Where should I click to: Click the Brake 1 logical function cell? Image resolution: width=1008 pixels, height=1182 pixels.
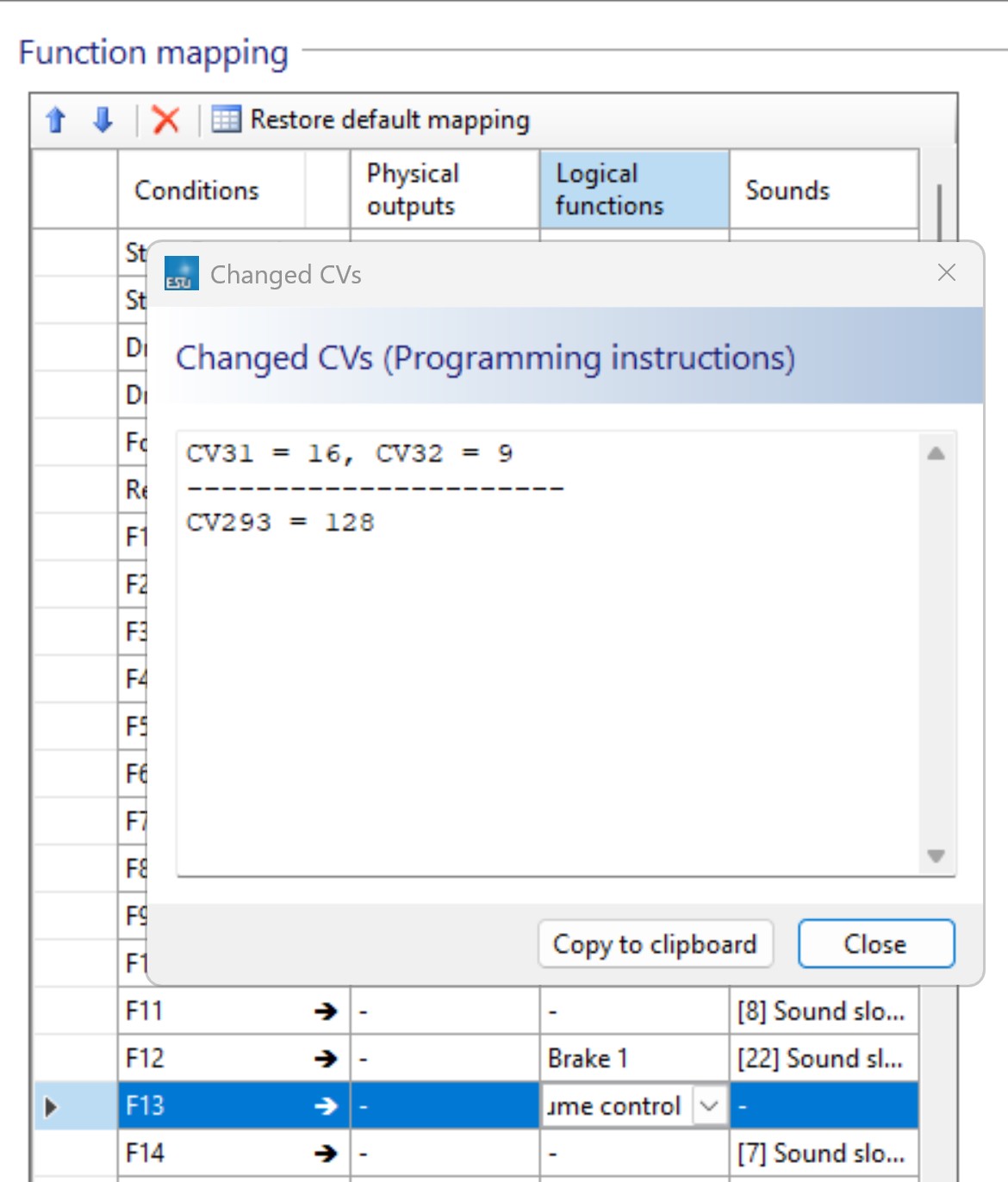pos(635,1058)
